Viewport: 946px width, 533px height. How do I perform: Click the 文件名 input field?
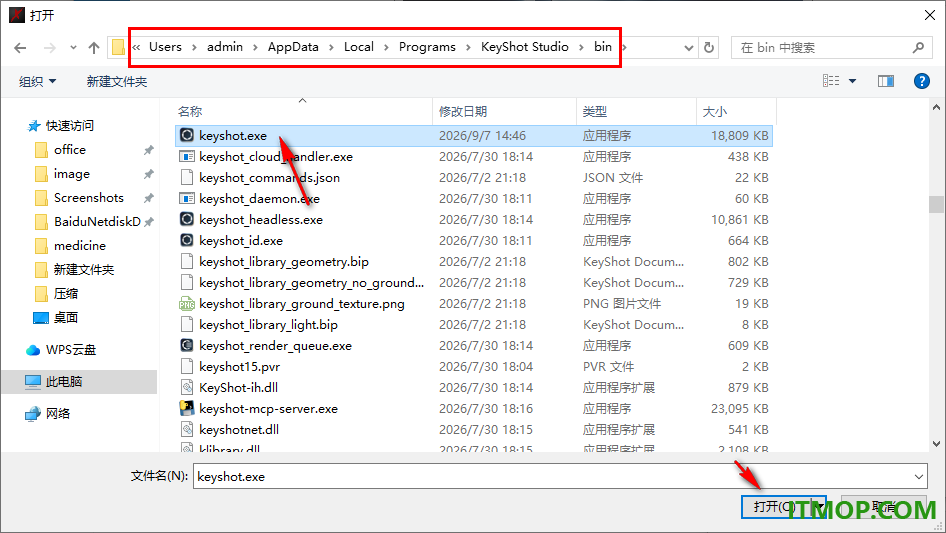[560, 476]
